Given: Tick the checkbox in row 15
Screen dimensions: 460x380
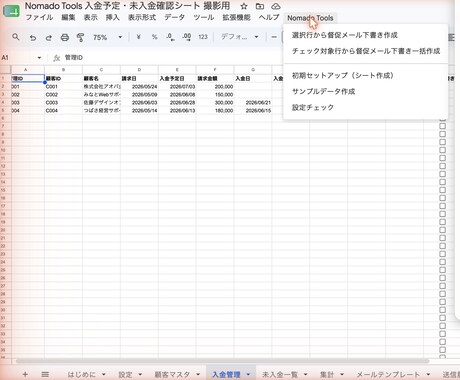Looking at the screenshot, I should [x=443, y=190].
